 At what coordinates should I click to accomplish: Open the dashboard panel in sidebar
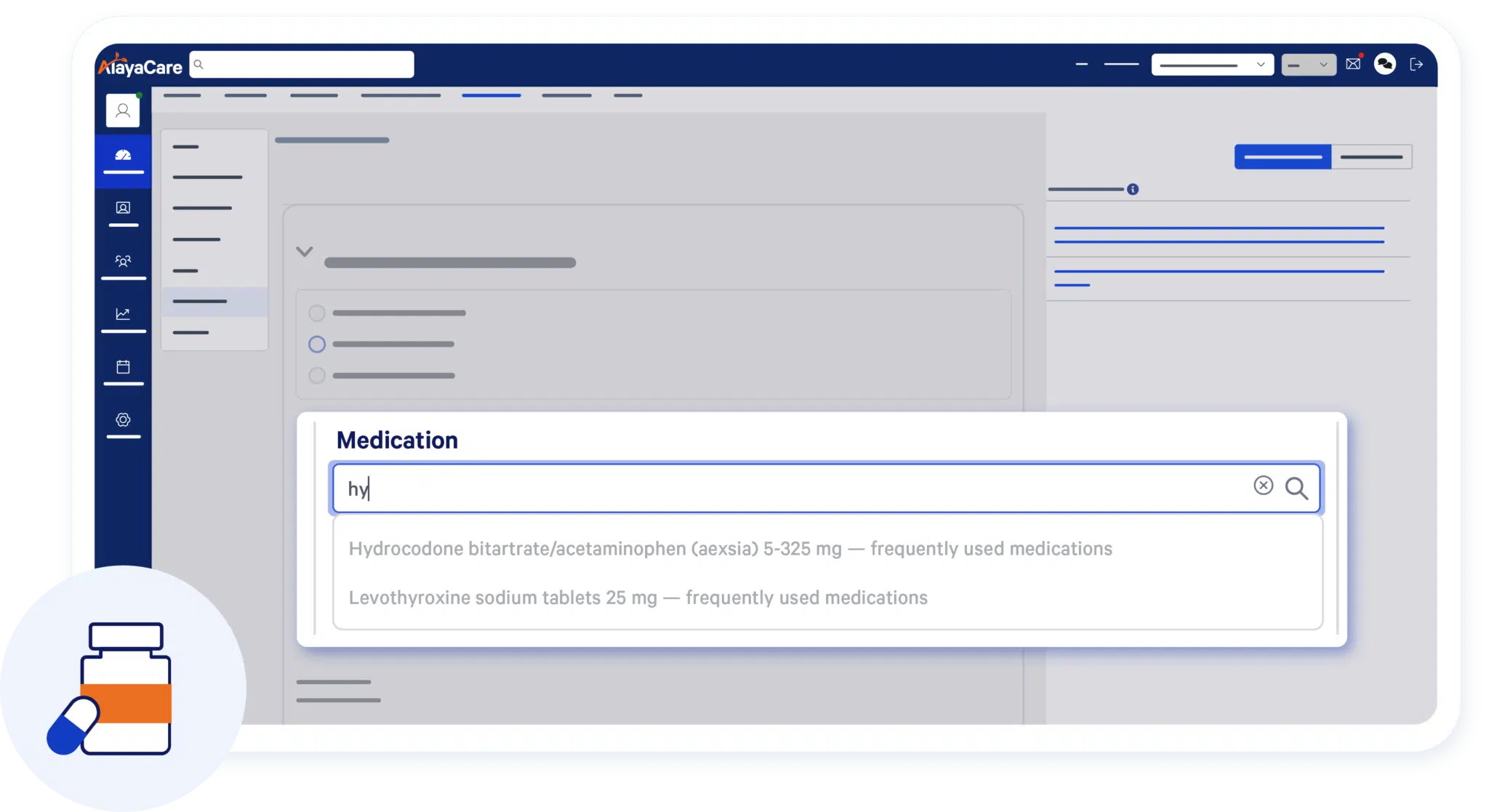pos(123,154)
